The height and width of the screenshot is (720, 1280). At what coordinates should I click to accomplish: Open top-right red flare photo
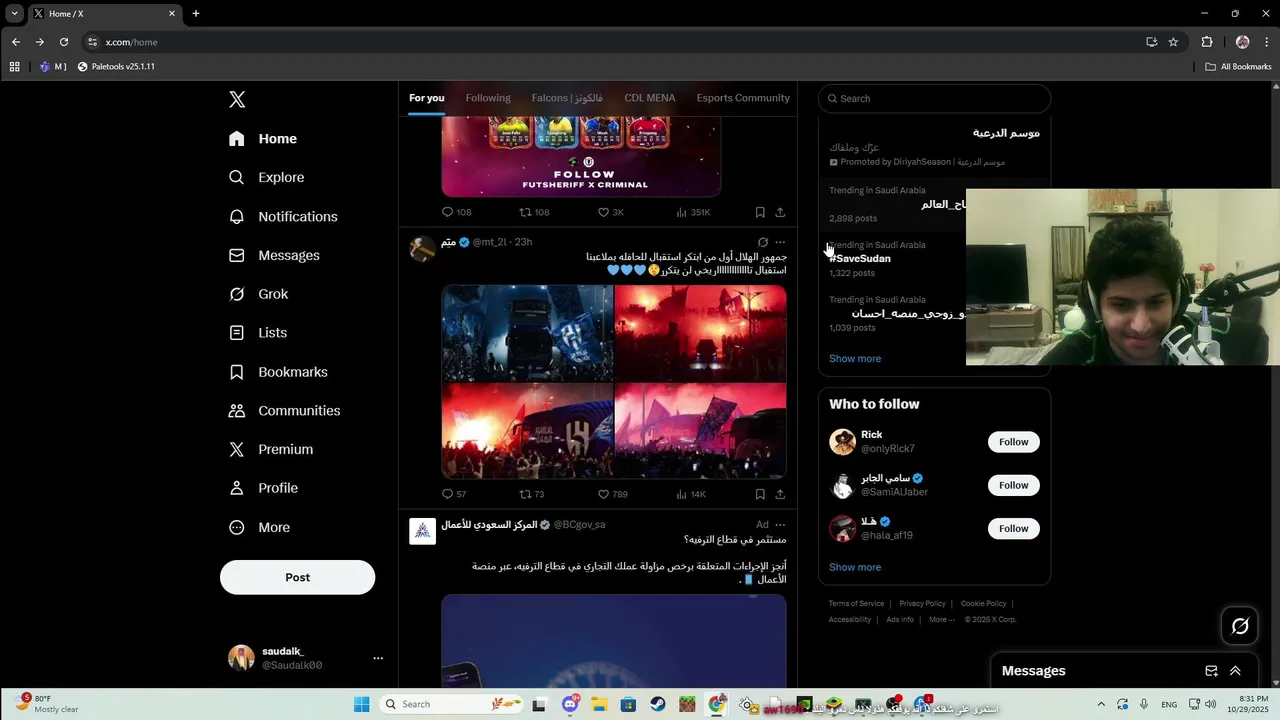pos(700,333)
